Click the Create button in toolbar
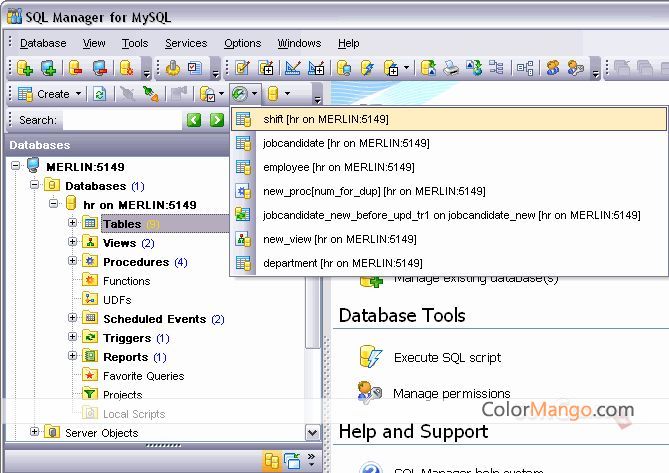The height and width of the screenshot is (473, 669). (x=44, y=94)
